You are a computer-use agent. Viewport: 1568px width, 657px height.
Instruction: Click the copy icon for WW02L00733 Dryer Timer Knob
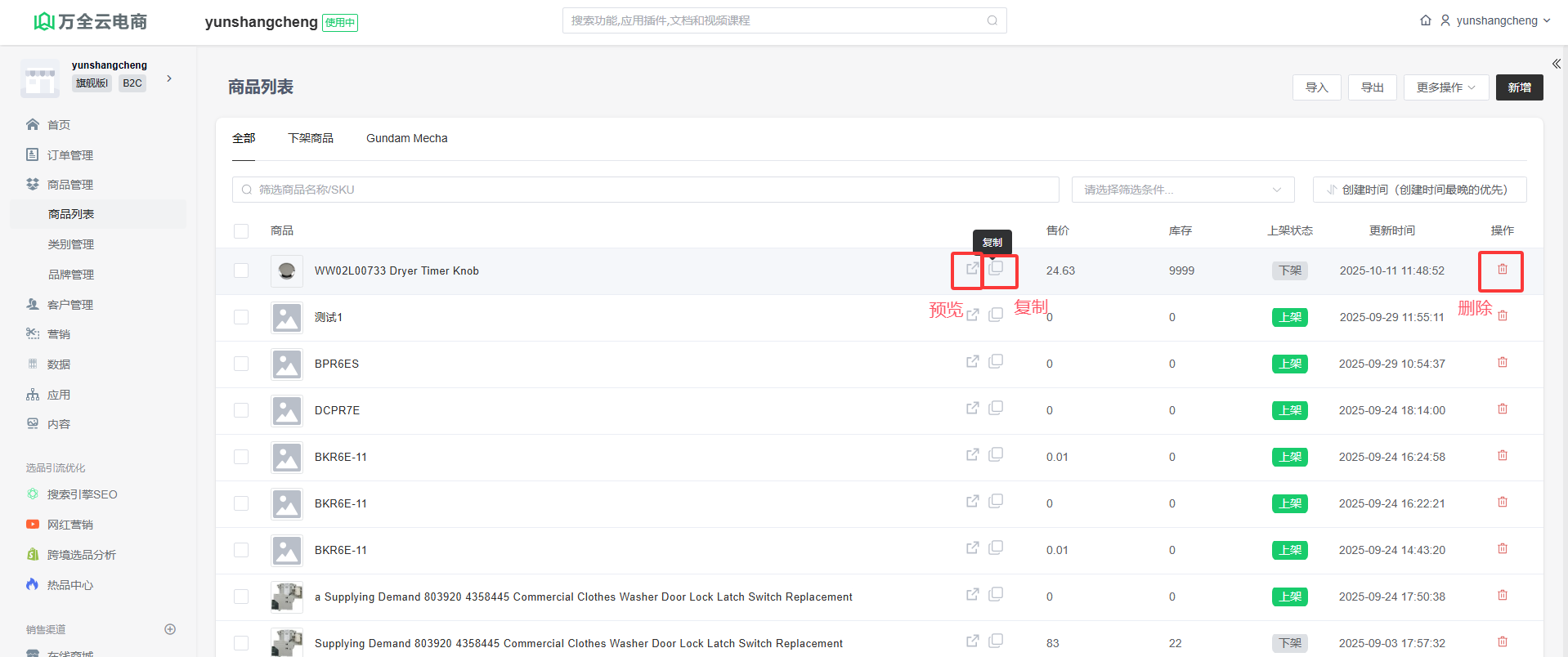point(996,269)
